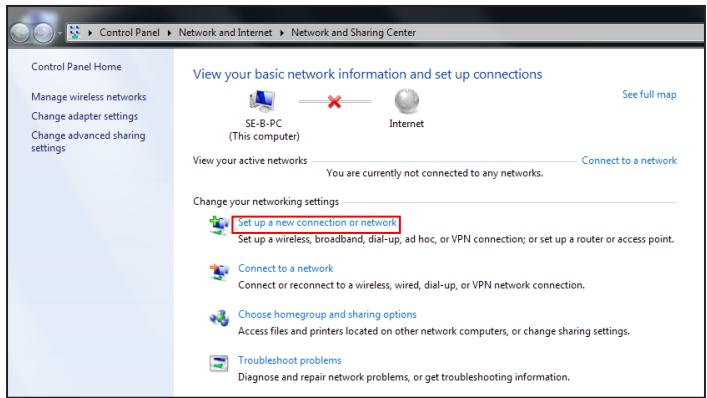The width and height of the screenshot is (707, 398).
Task: Expand the arrow before Control Panel breadcrumb
Action: (x=90, y=33)
